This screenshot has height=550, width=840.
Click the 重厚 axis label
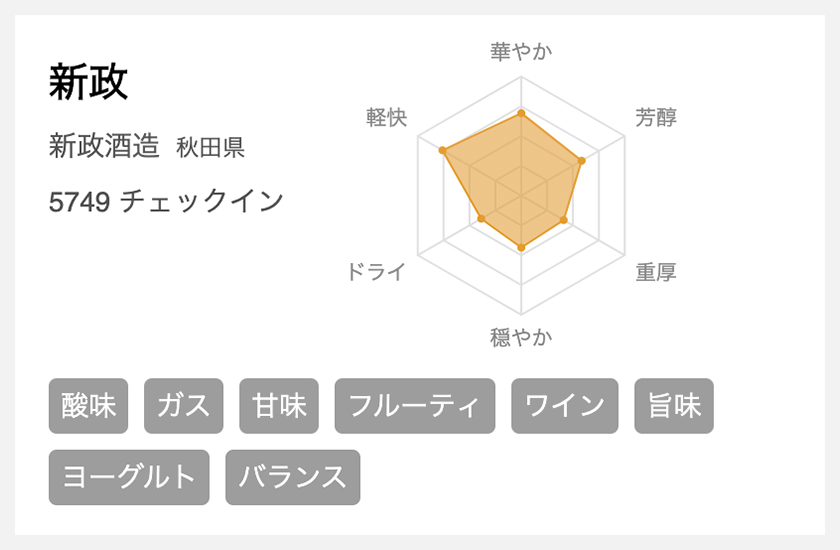click(656, 272)
